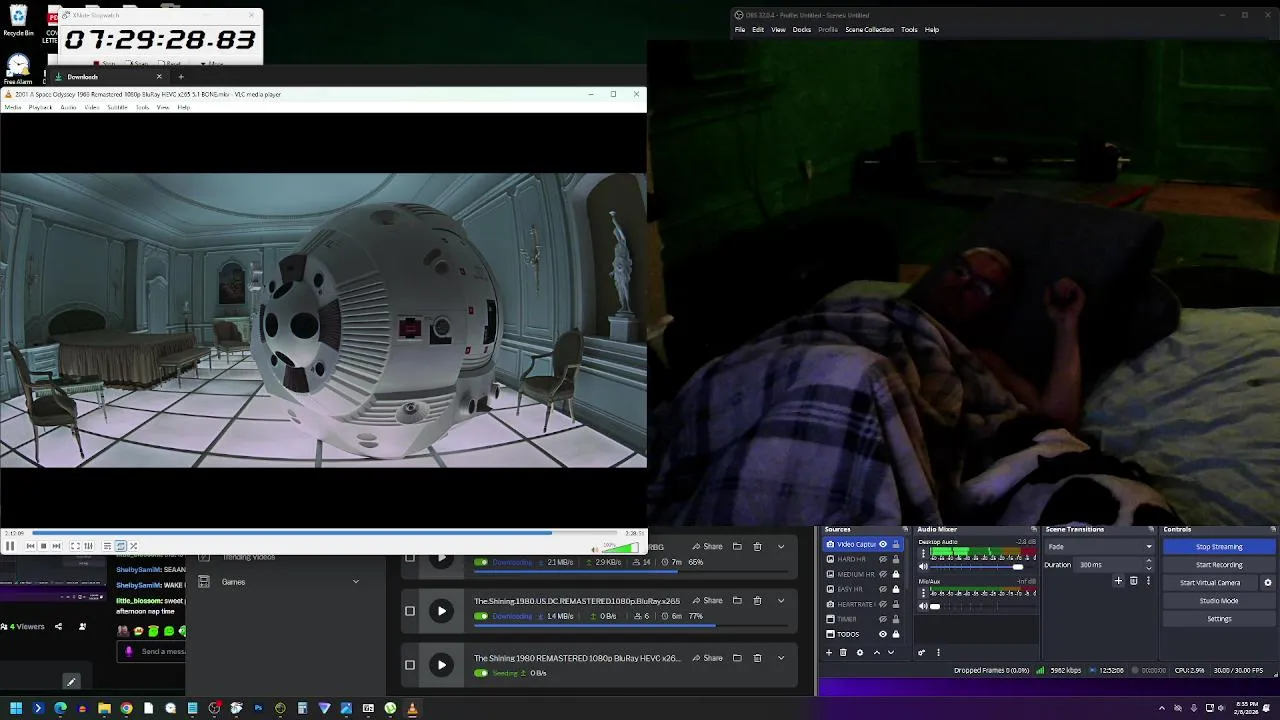This screenshot has height=720, width=1280.
Task: Select The Shining HEVC x26 torrent checkbox
Action: coord(409,665)
